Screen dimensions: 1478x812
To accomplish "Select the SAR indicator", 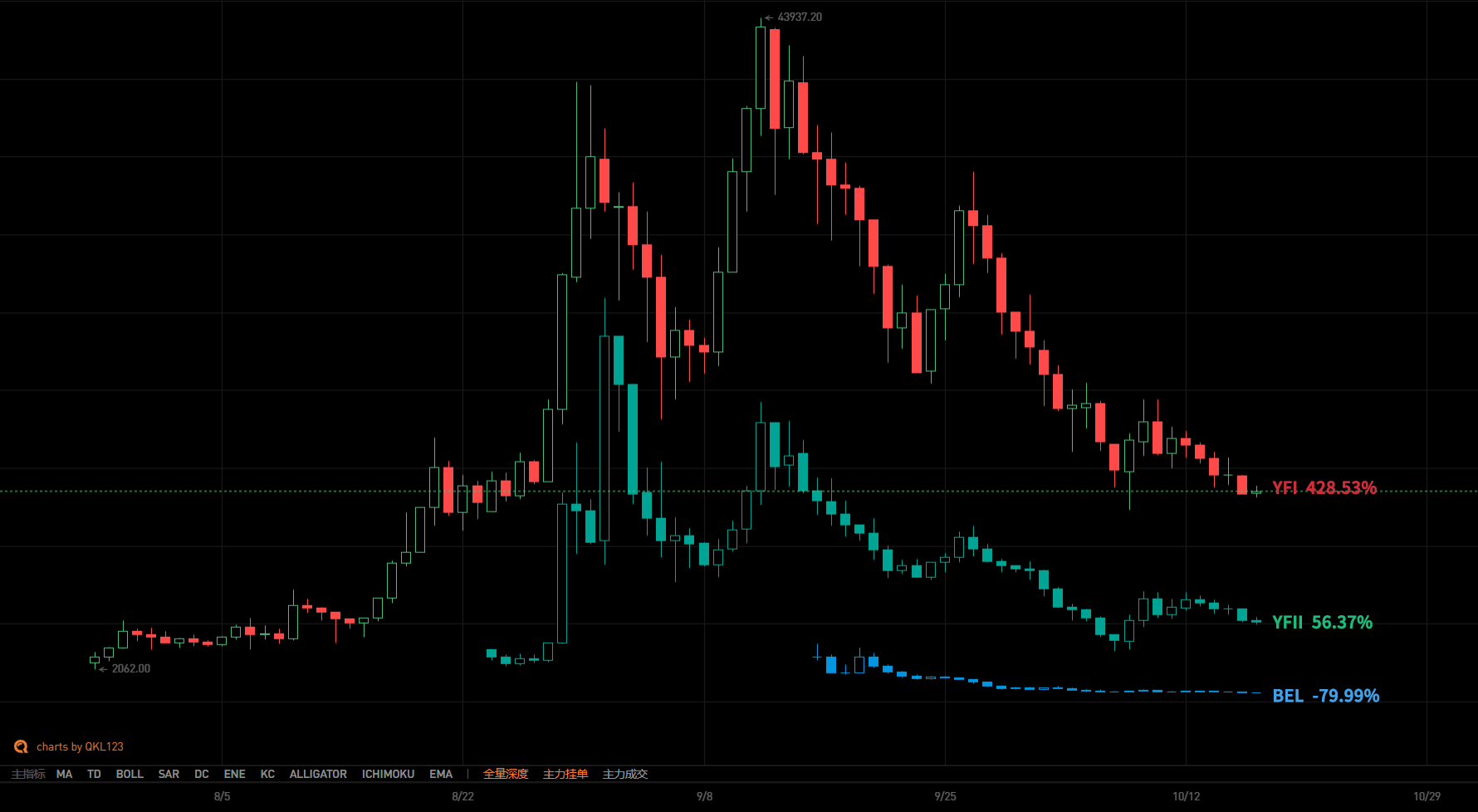I will click(169, 774).
